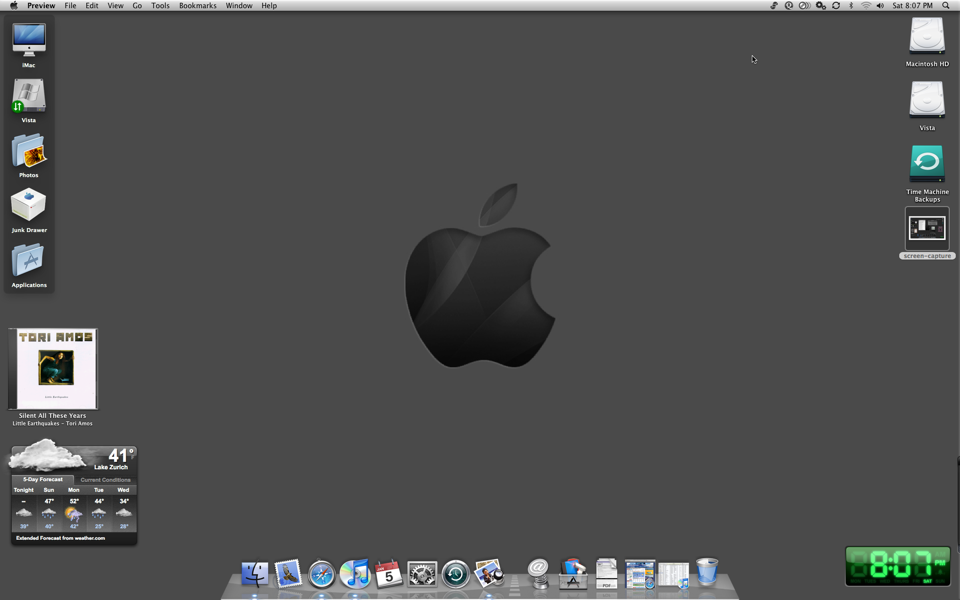Screen dimensions: 960x600
Task: Open System Preferences gear in Dock
Action: (422, 574)
